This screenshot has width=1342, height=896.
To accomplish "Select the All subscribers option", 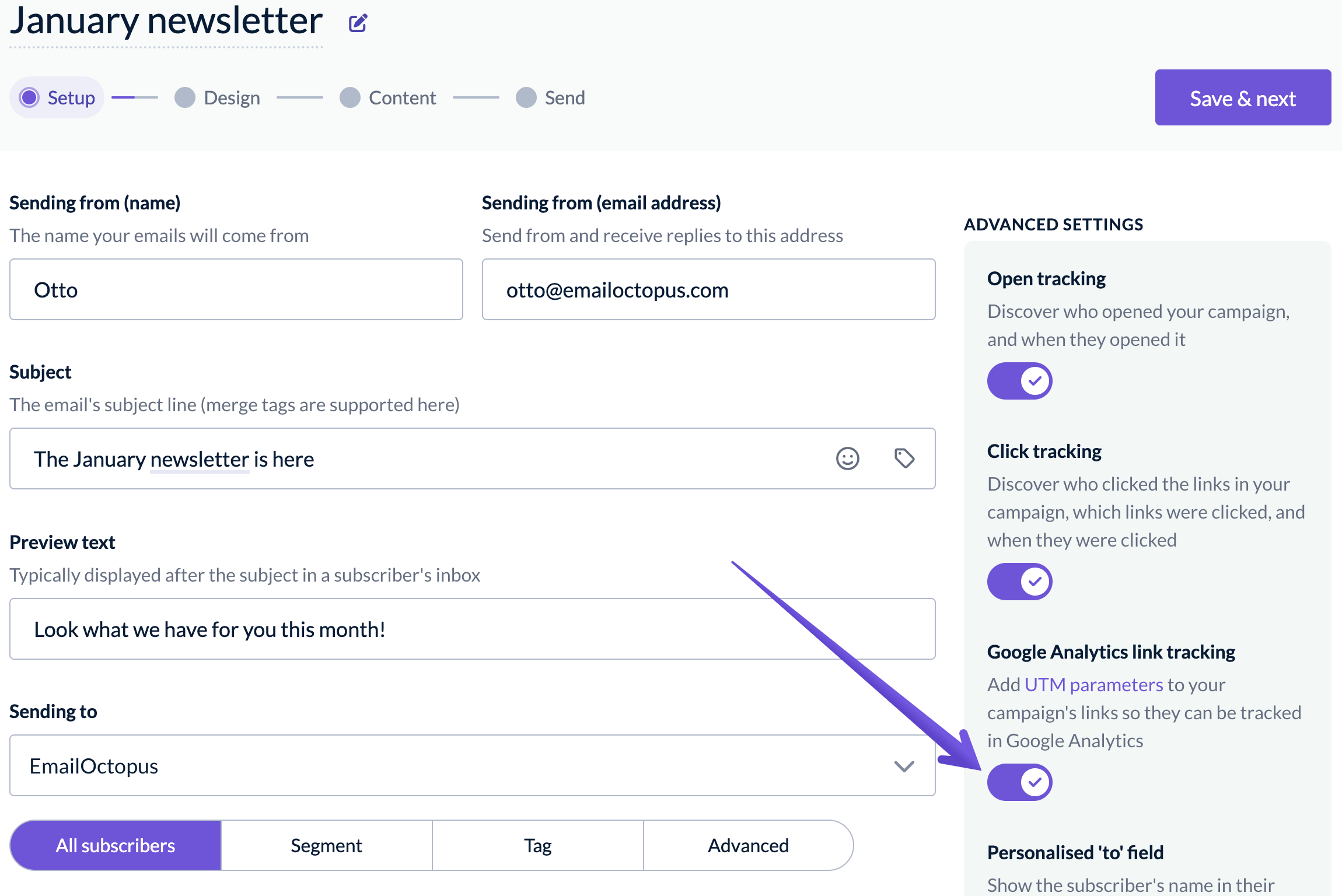I will [x=116, y=845].
